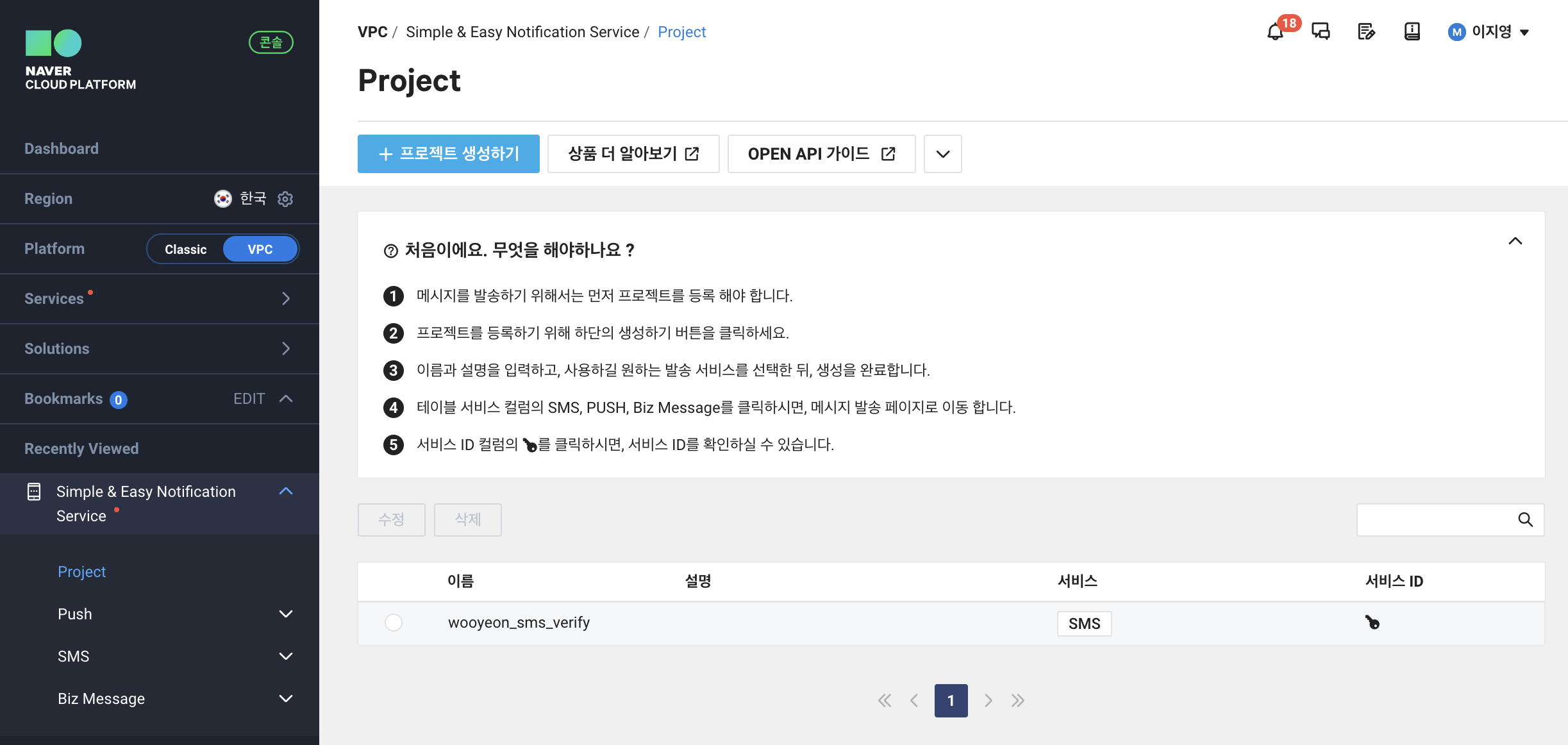The image size is (1568, 745).
Task: Collapse the getting-started help panel
Action: click(1515, 242)
